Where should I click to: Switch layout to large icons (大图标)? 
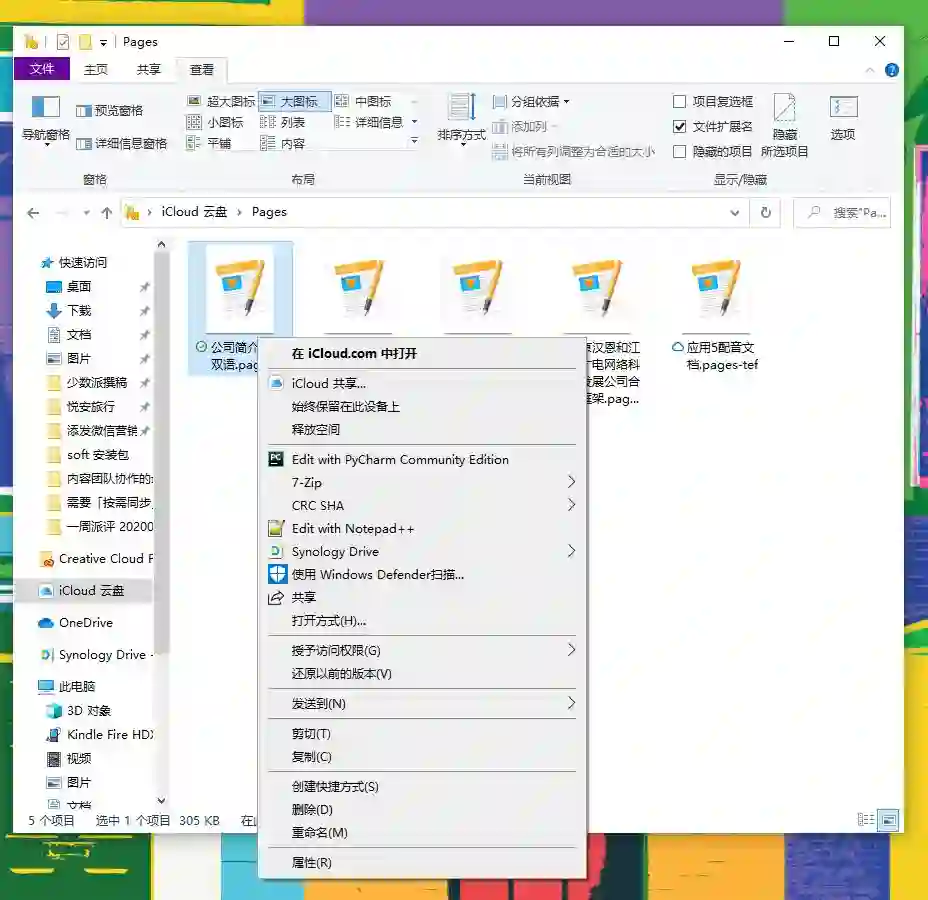point(294,101)
